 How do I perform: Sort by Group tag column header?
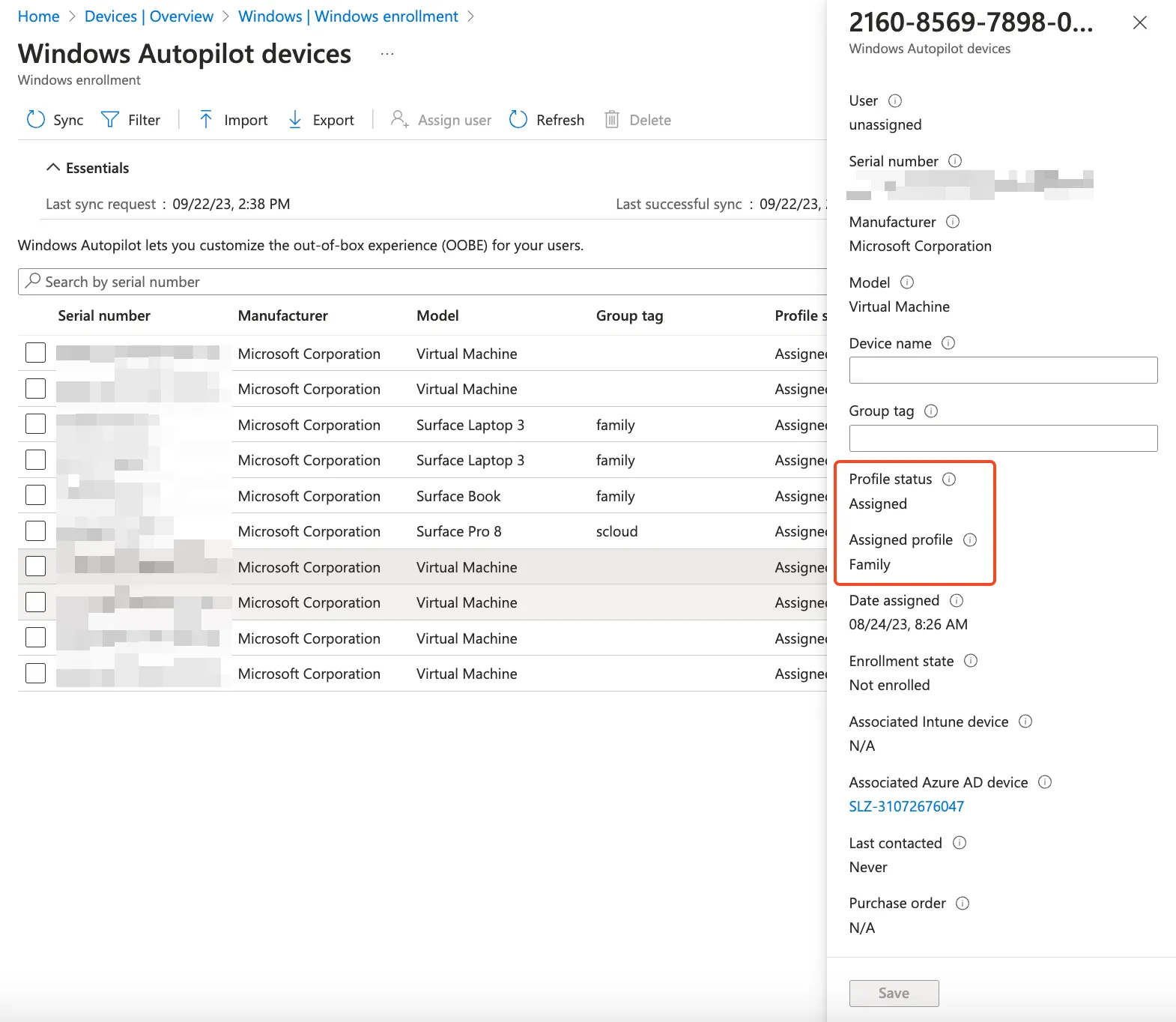coord(629,315)
